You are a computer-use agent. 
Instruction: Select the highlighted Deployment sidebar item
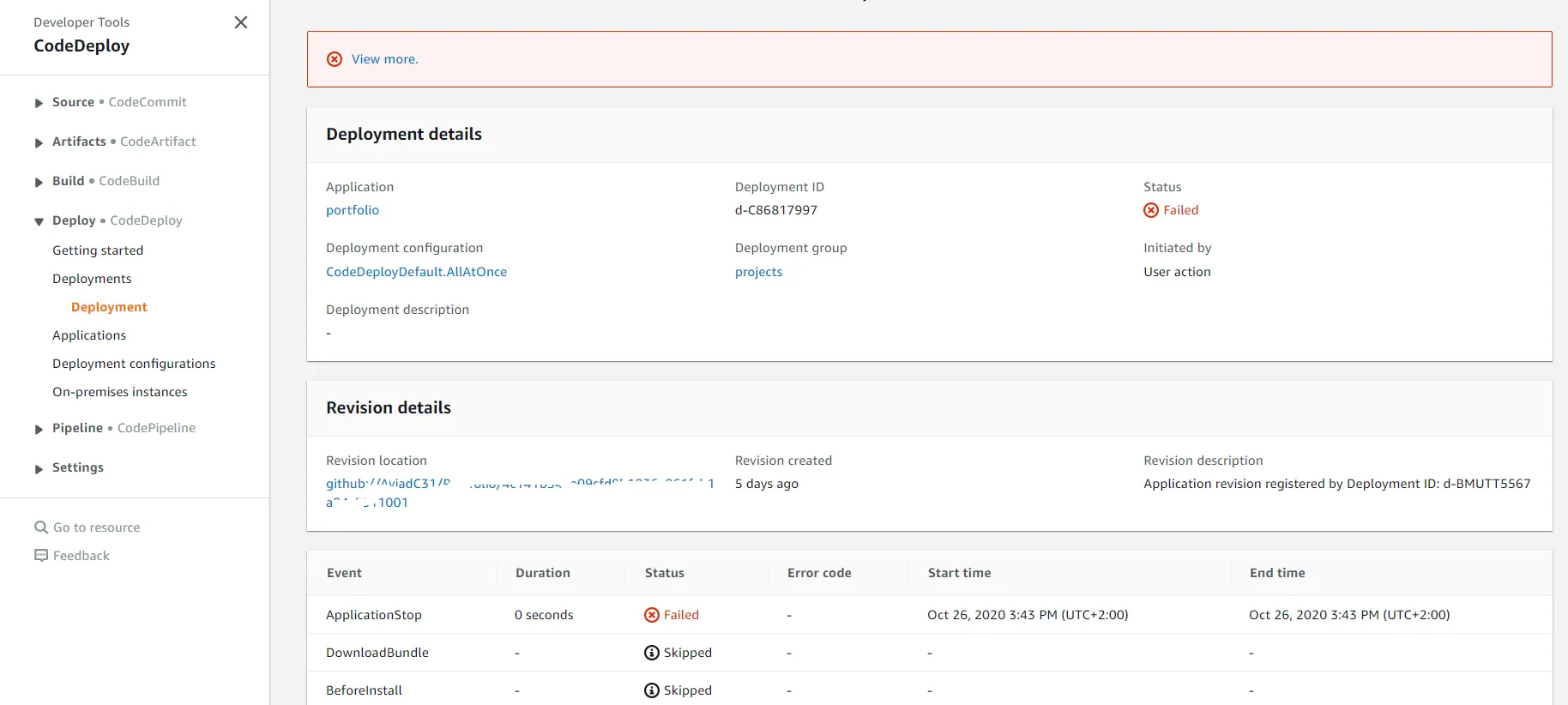109,307
